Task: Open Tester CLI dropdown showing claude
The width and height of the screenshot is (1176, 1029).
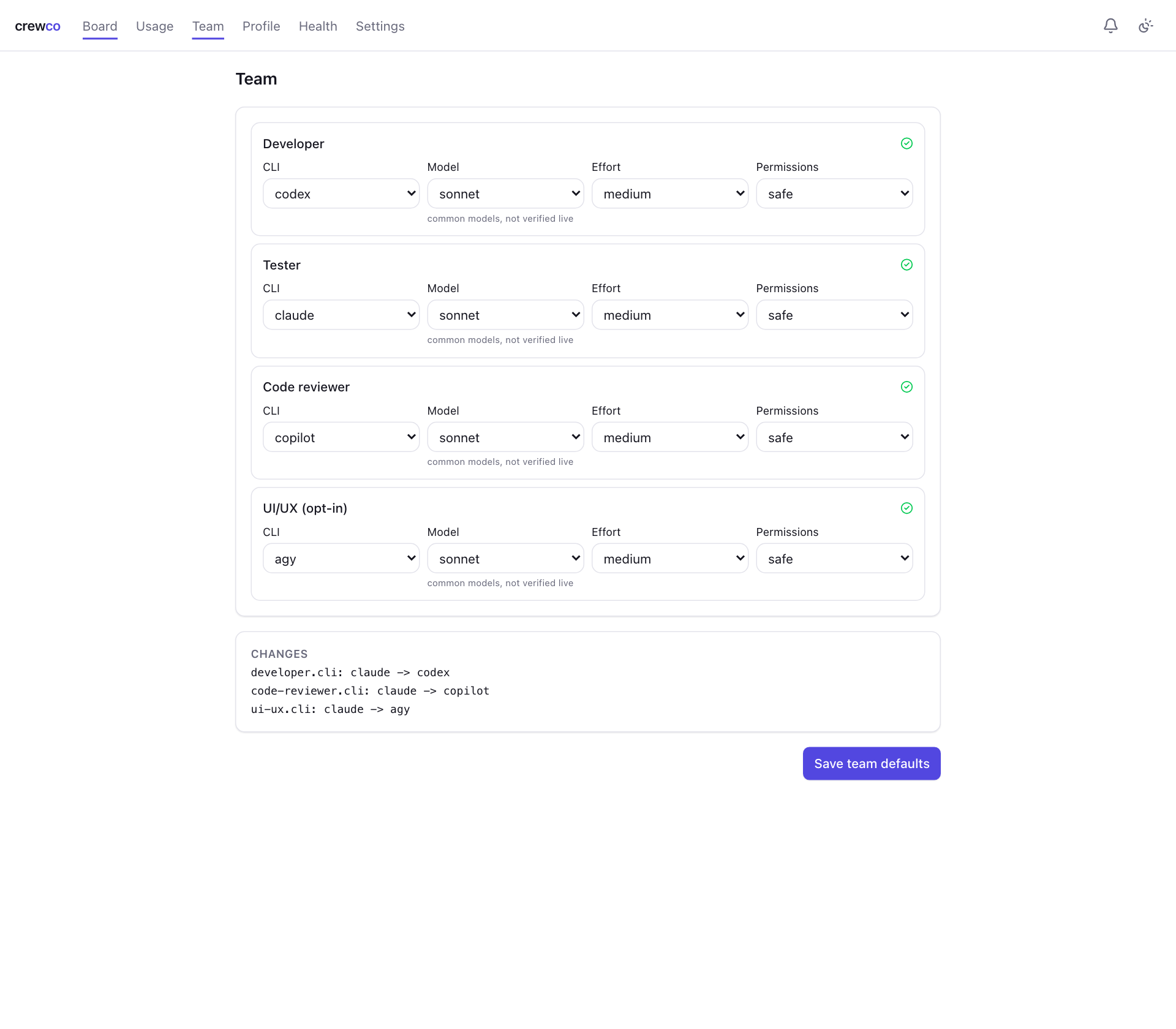Action: [341, 315]
